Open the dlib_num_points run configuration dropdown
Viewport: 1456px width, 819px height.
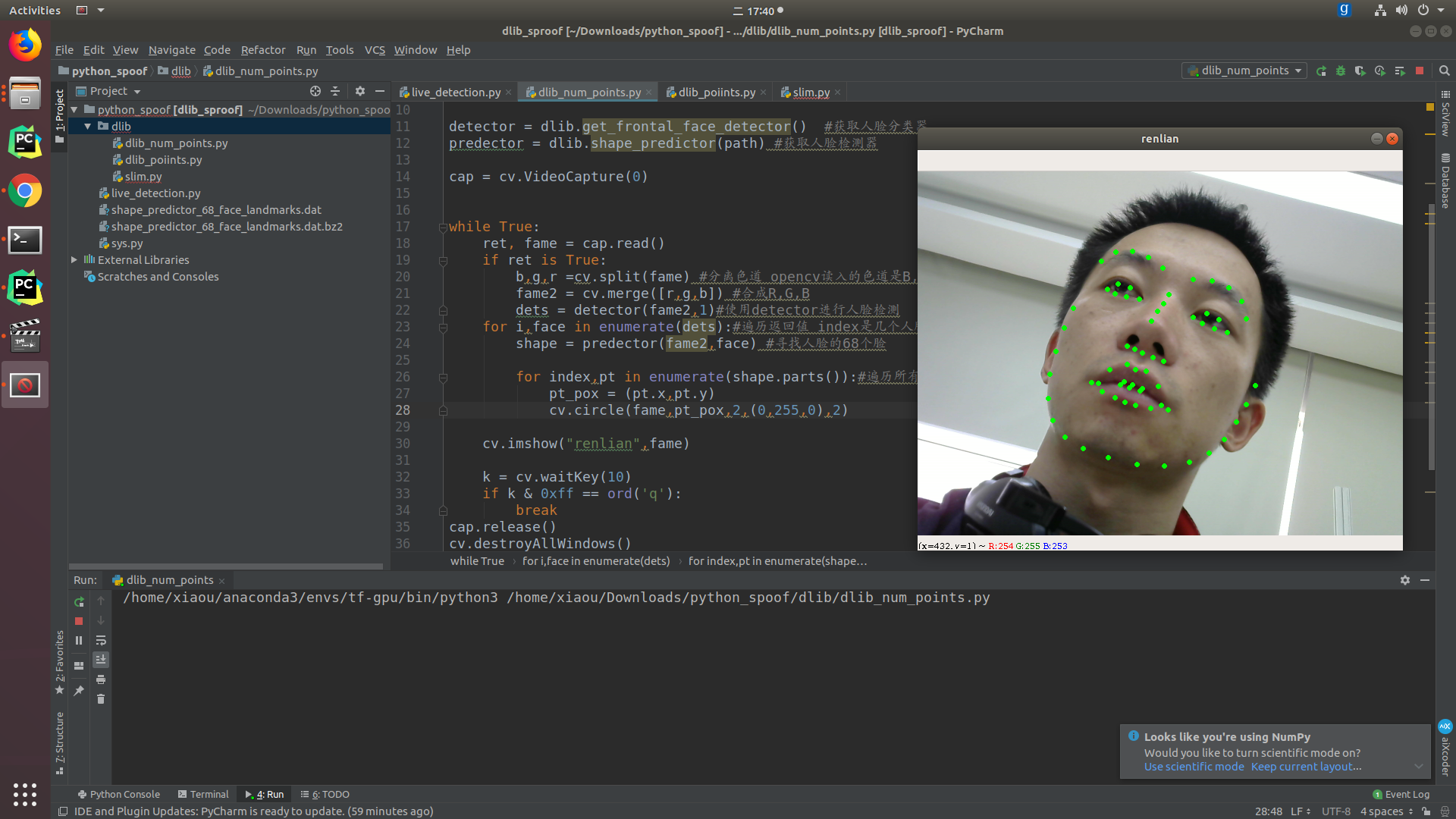coord(1244,71)
